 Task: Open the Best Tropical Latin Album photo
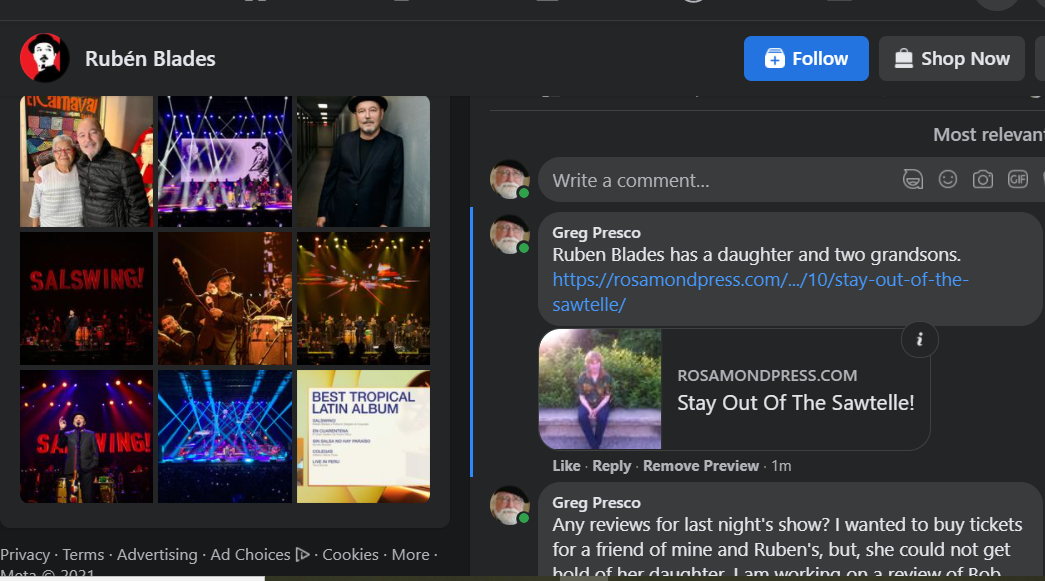363,436
